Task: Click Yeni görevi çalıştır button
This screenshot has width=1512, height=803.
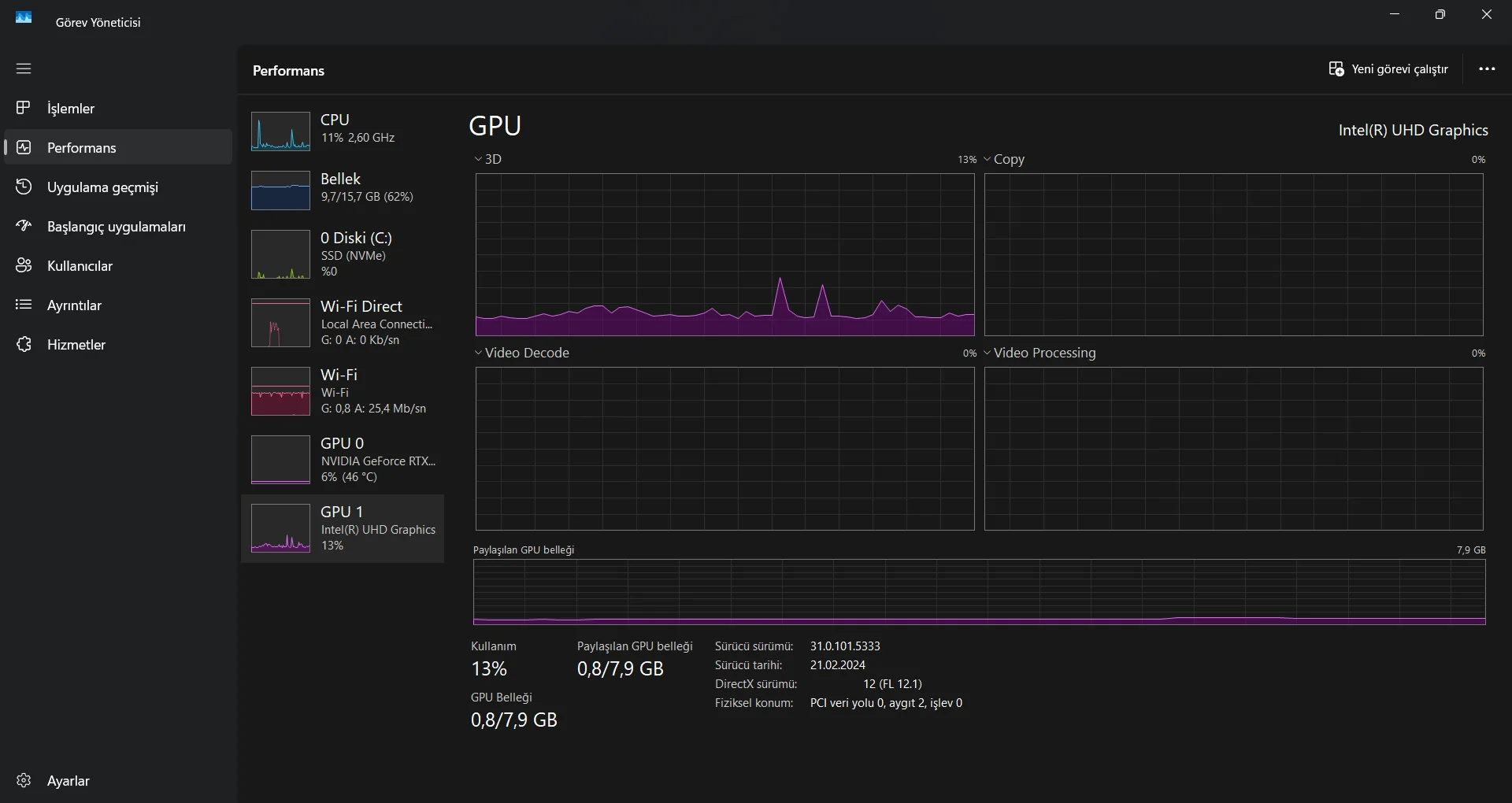Action: [x=1388, y=69]
